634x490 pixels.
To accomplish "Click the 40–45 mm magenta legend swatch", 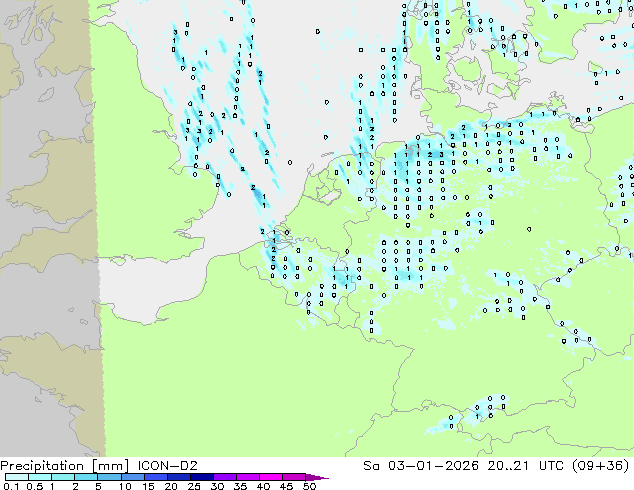I will coord(271,477).
